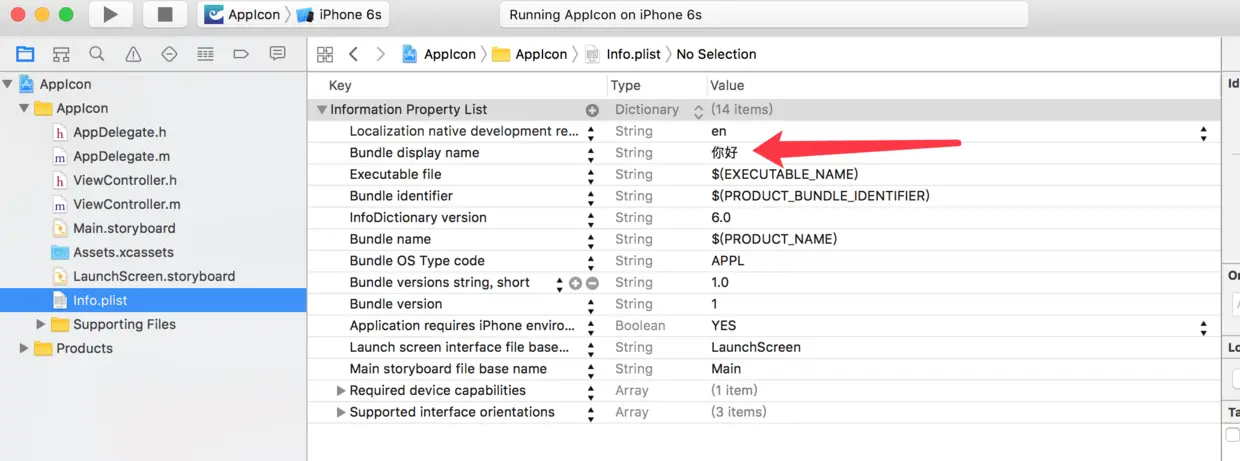This screenshot has width=1240, height=461.
Task: Select AppDelegate.m in the navigator
Action: point(121,156)
